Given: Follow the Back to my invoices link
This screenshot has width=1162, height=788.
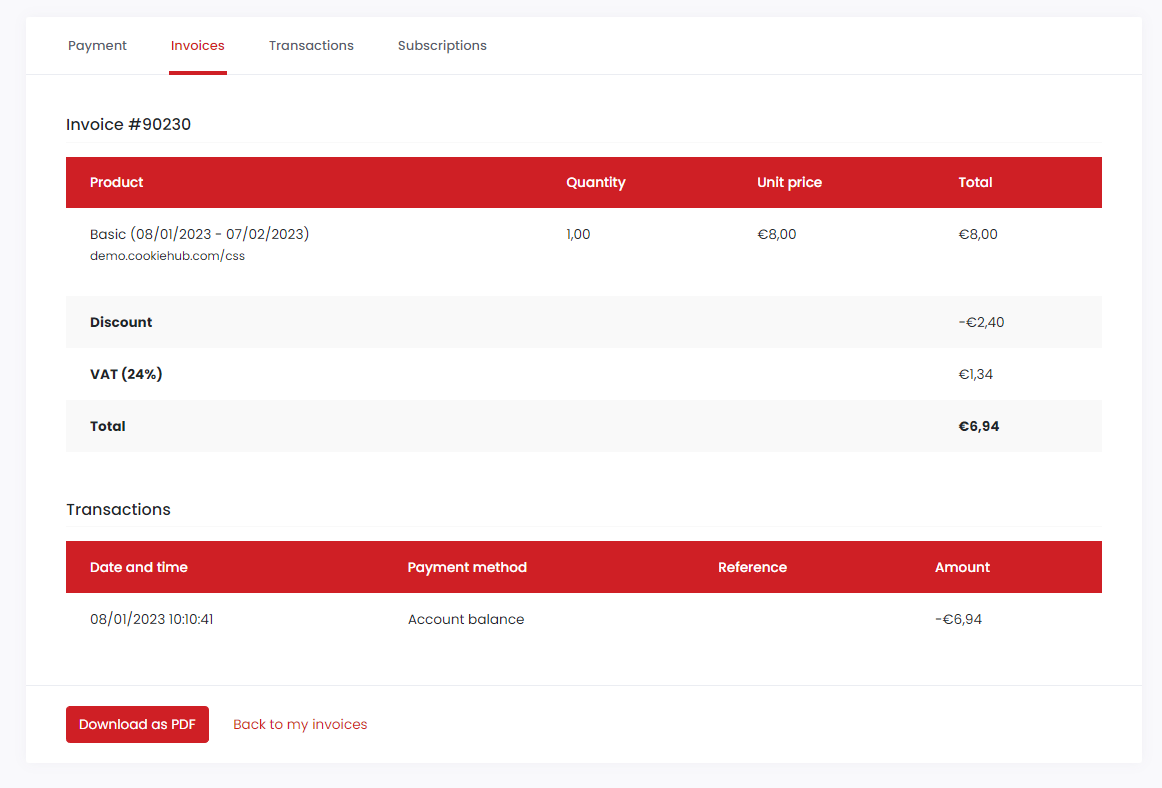Looking at the screenshot, I should click(300, 724).
